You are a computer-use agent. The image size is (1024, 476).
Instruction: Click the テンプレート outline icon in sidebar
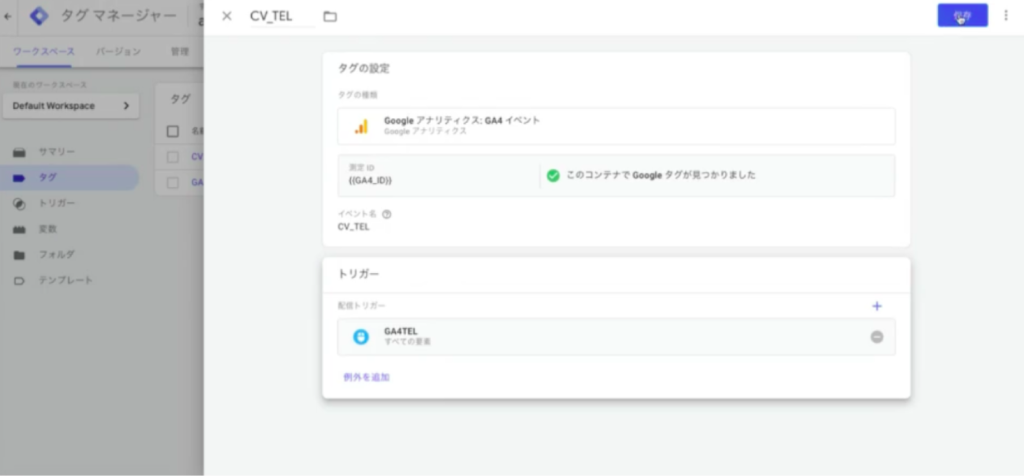(x=20, y=281)
